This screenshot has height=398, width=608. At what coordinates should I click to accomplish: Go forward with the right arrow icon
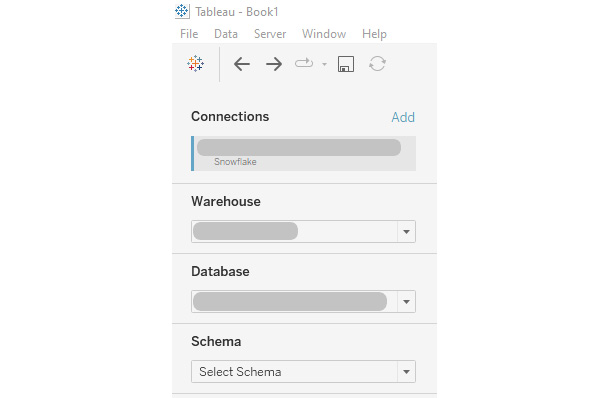(x=274, y=64)
